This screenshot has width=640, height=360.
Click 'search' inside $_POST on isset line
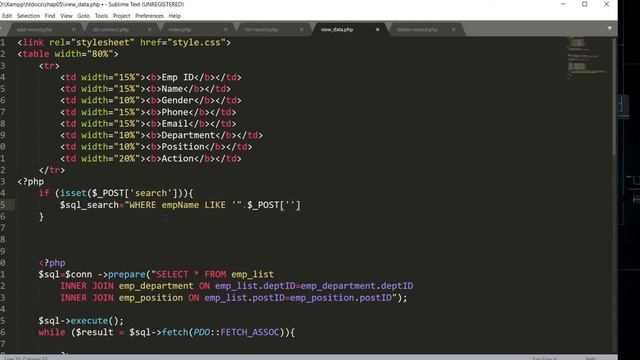(x=151, y=193)
